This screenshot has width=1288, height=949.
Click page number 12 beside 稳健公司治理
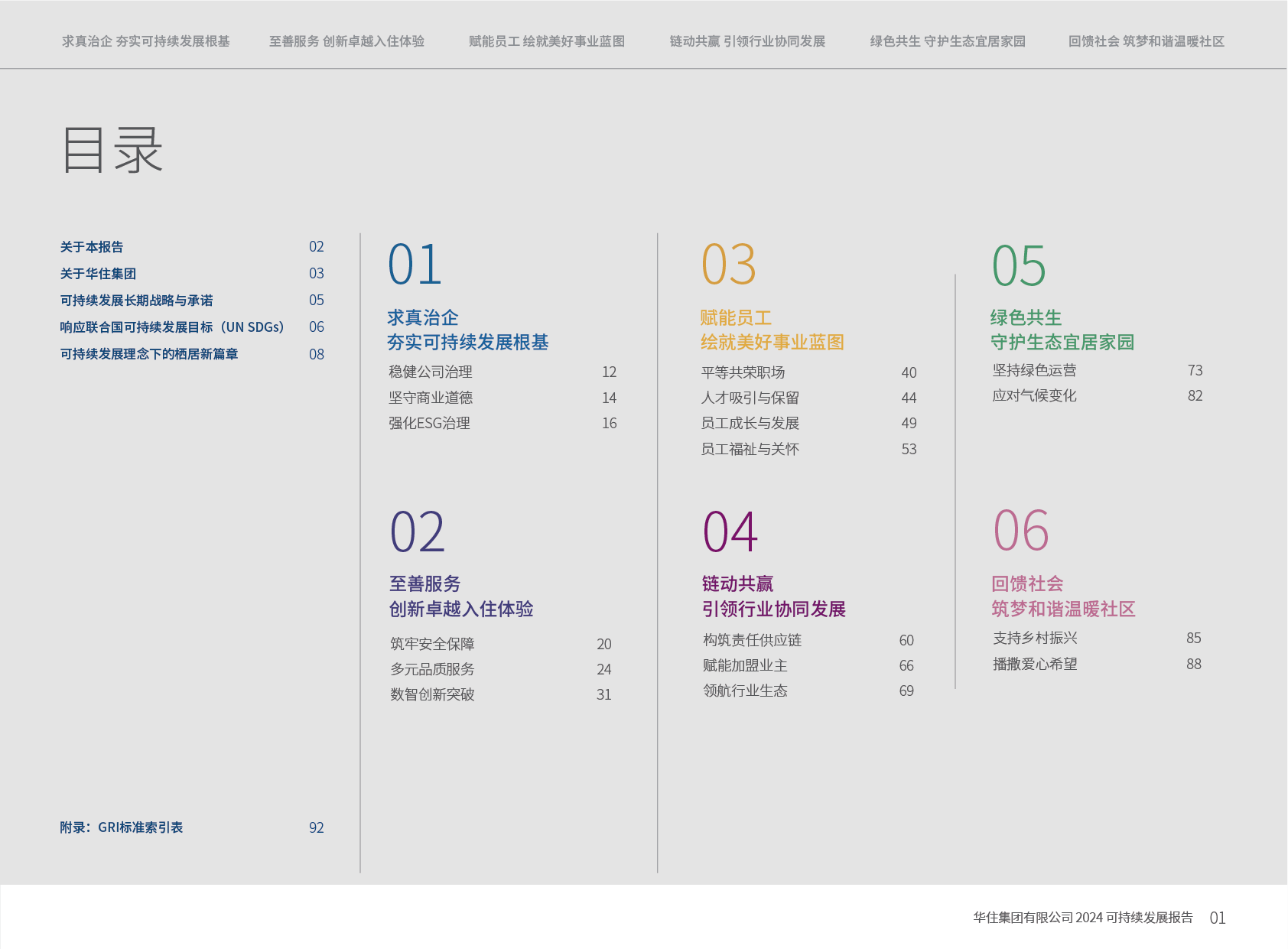pyautogui.click(x=610, y=372)
